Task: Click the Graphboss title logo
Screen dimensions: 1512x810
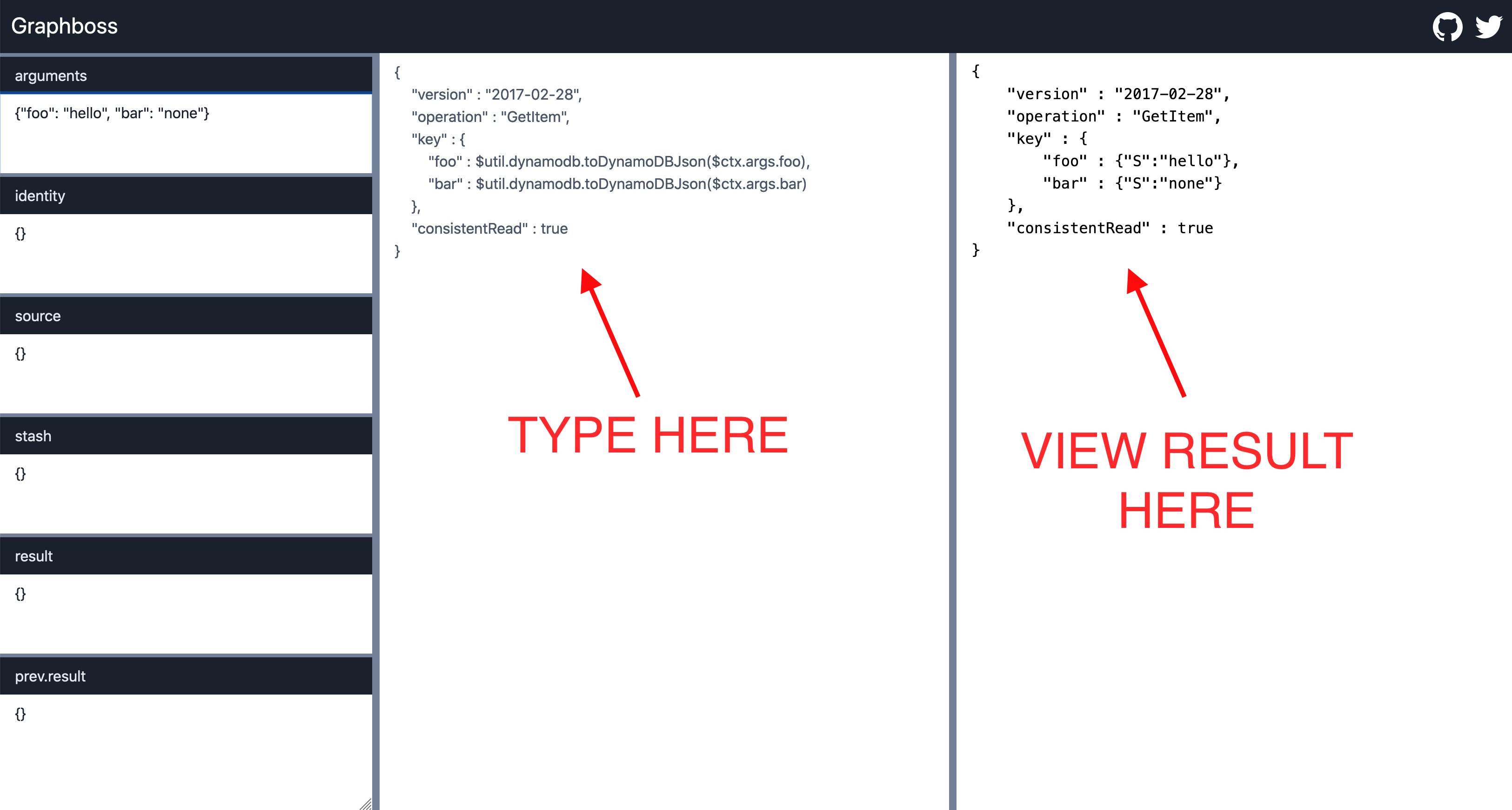Action: tap(65, 27)
